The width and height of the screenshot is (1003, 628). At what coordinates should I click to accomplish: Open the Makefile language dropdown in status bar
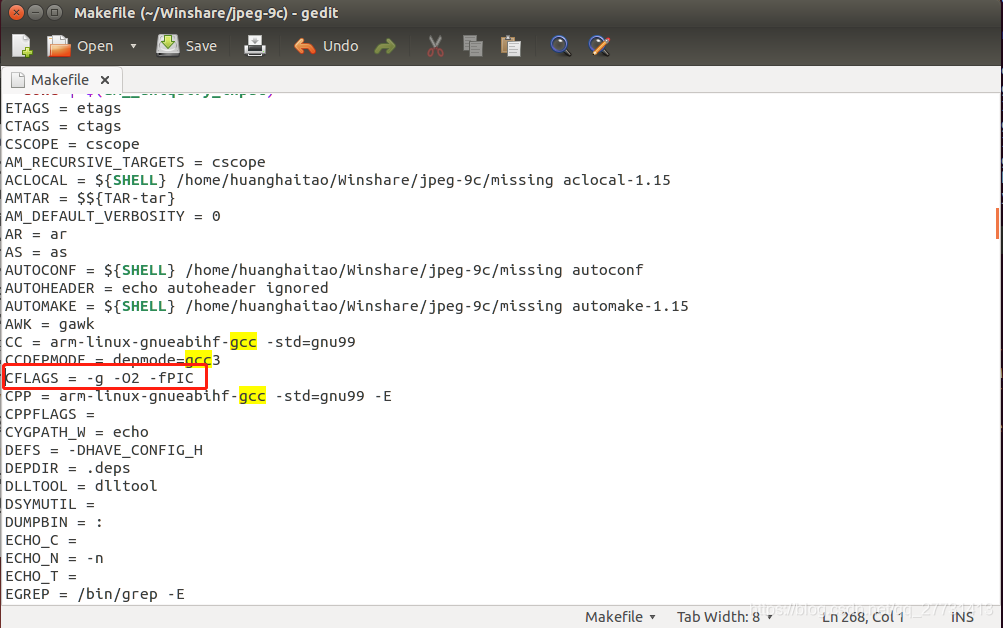[620, 616]
